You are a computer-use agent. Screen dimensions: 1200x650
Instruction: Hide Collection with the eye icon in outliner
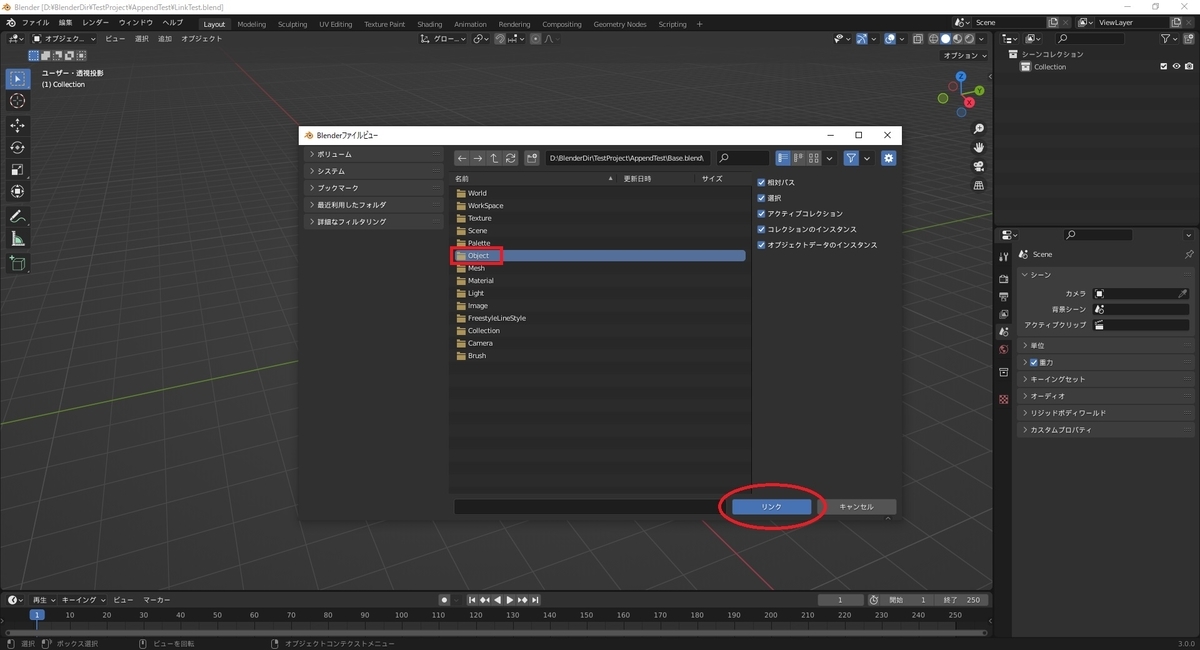(1176, 67)
